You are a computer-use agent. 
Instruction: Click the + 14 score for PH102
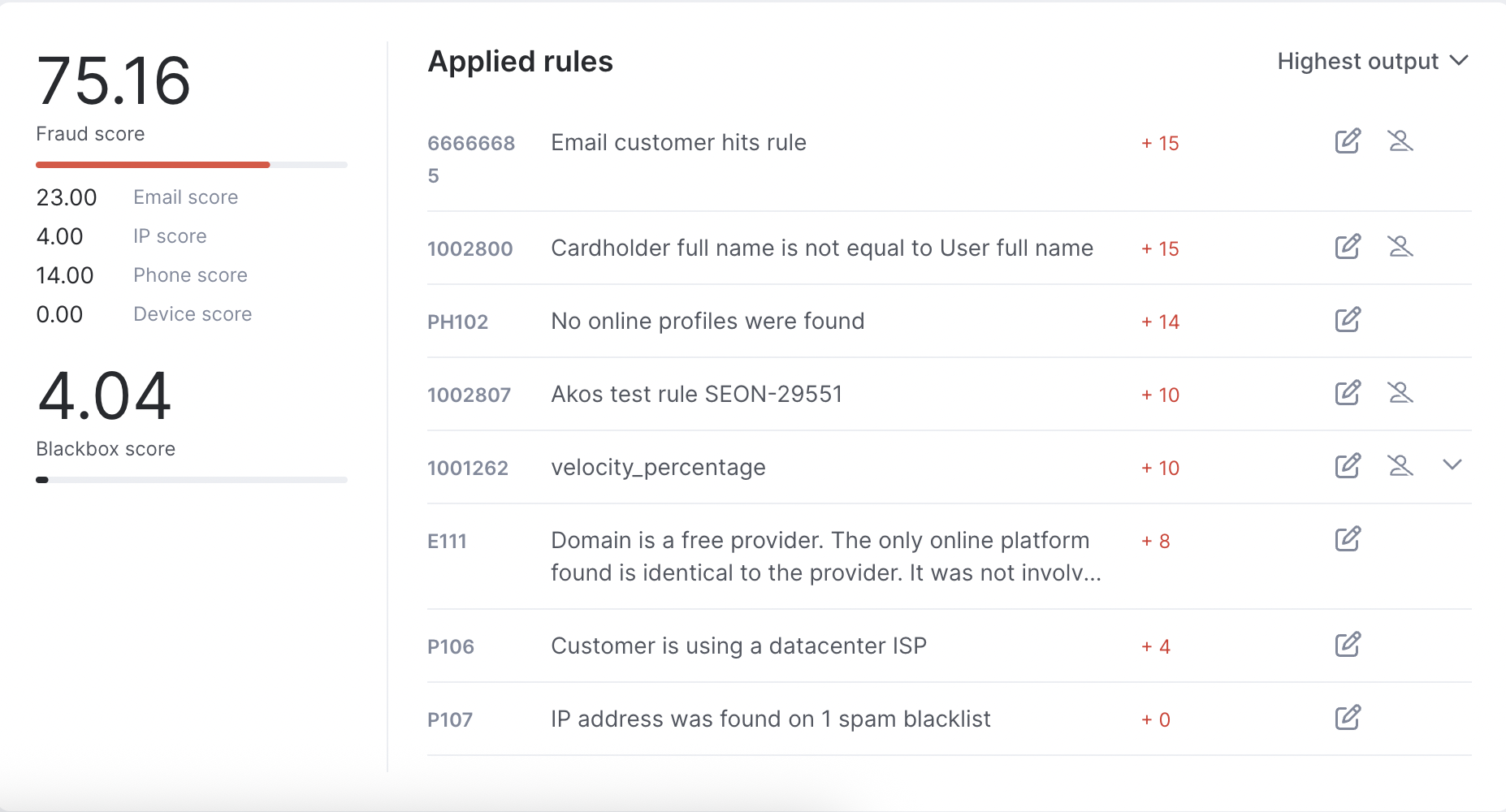point(1160,322)
